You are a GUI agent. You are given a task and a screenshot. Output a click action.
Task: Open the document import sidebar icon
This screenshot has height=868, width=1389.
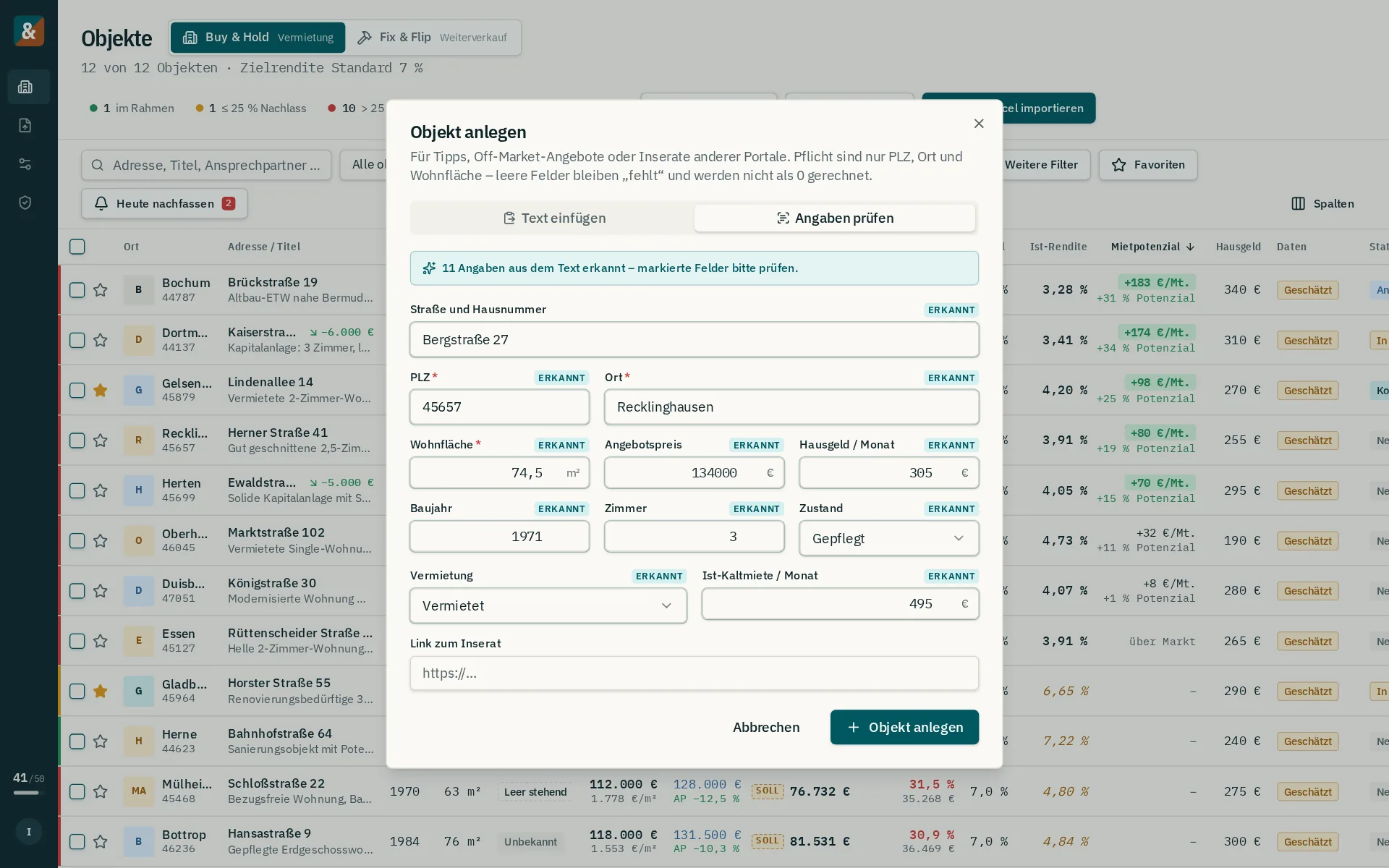click(x=25, y=125)
